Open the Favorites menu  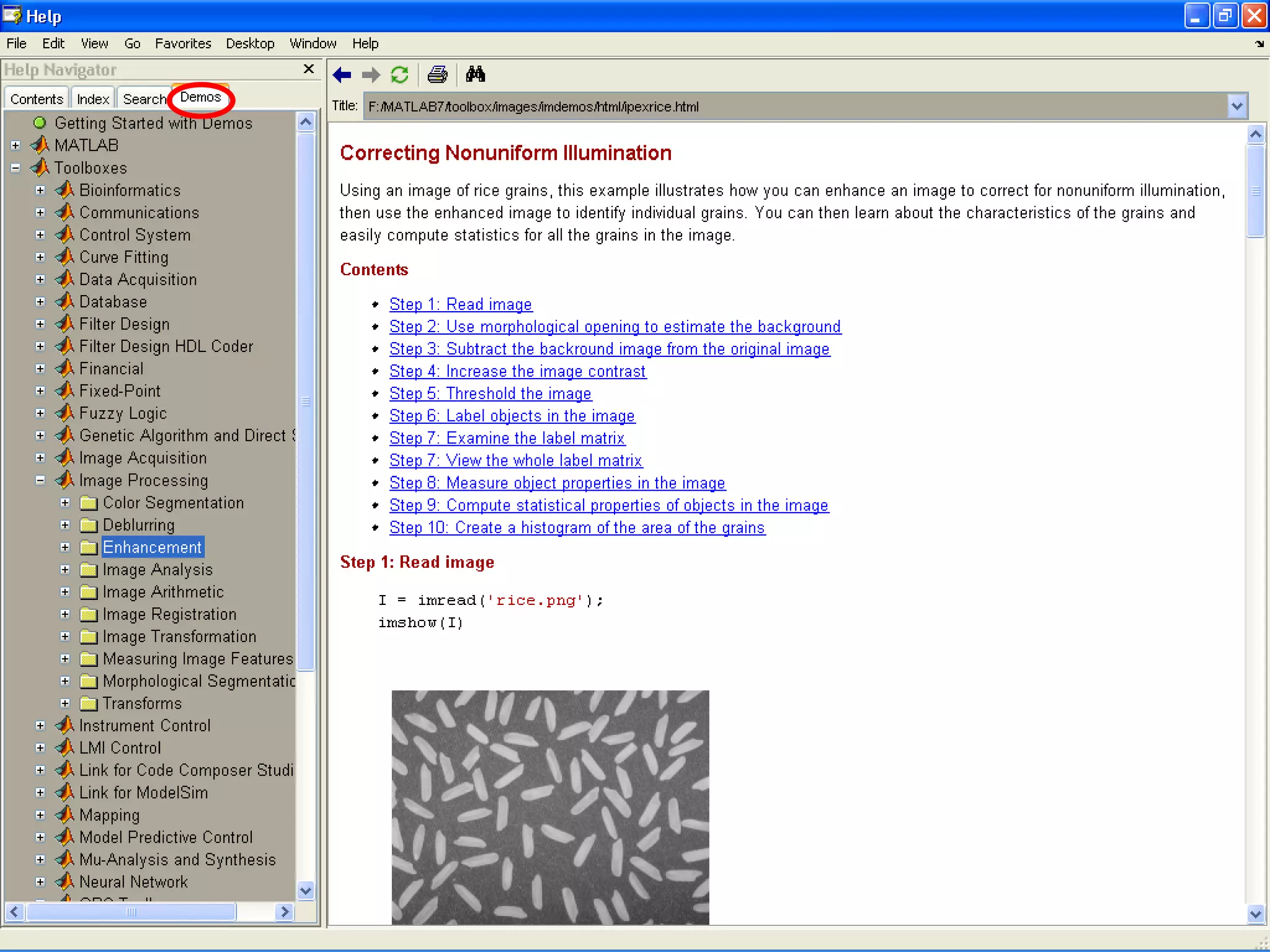(x=183, y=43)
